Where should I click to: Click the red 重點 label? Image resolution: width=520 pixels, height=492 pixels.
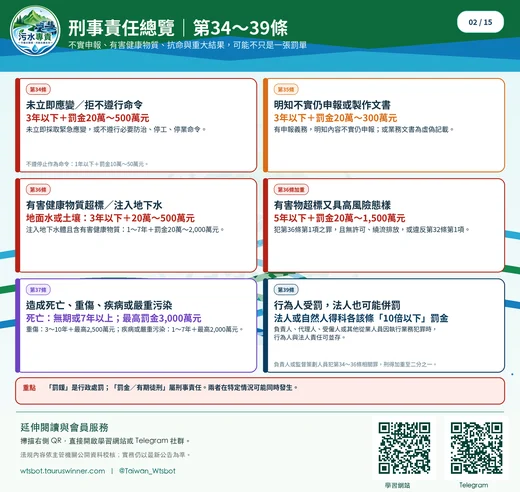click(x=29, y=388)
